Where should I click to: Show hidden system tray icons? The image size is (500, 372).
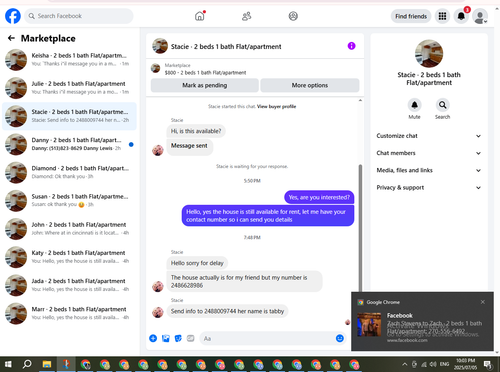pyautogui.click(x=405, y=364)
